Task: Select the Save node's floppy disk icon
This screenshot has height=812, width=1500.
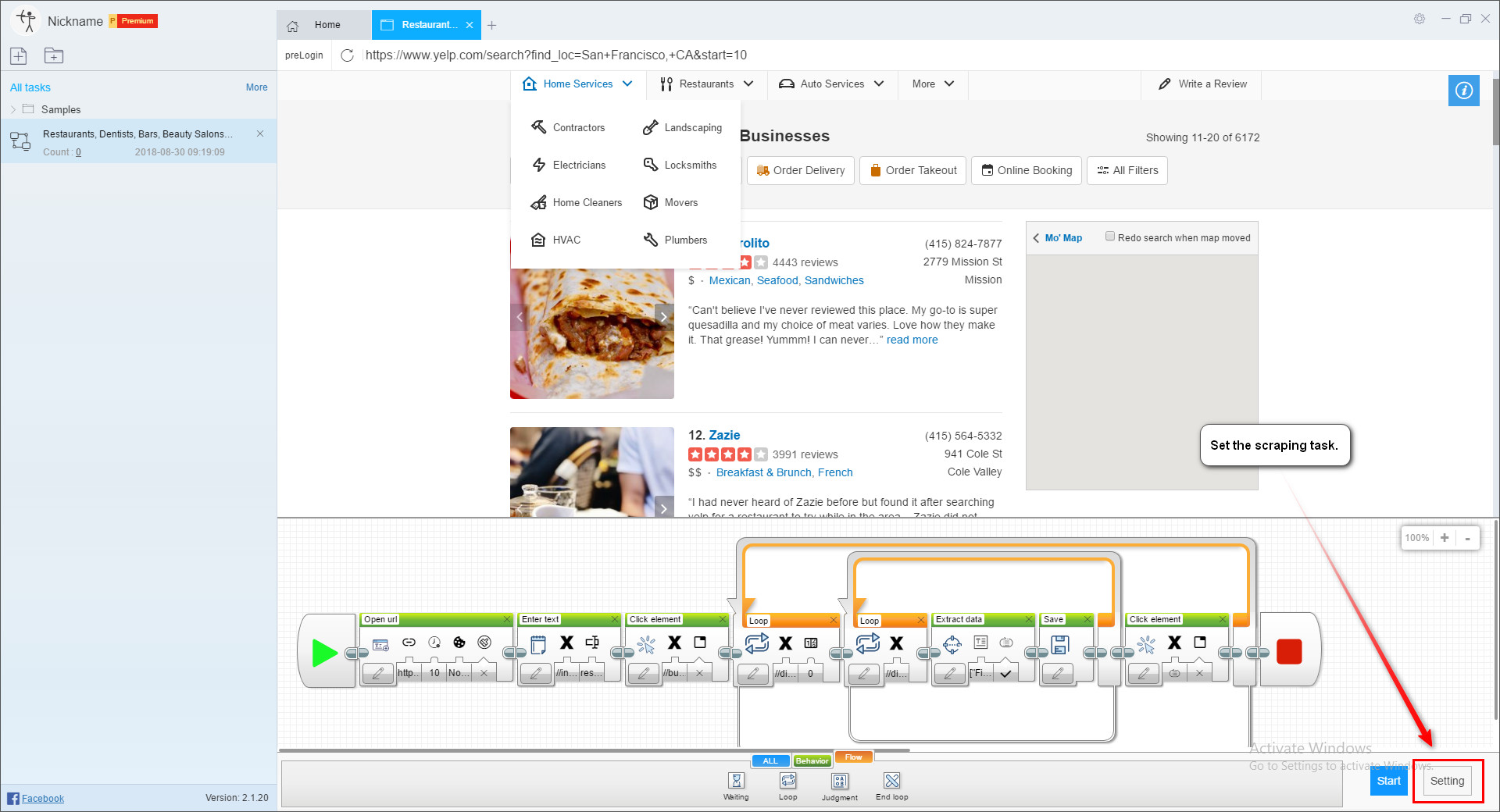Action: click(1061, 645)
